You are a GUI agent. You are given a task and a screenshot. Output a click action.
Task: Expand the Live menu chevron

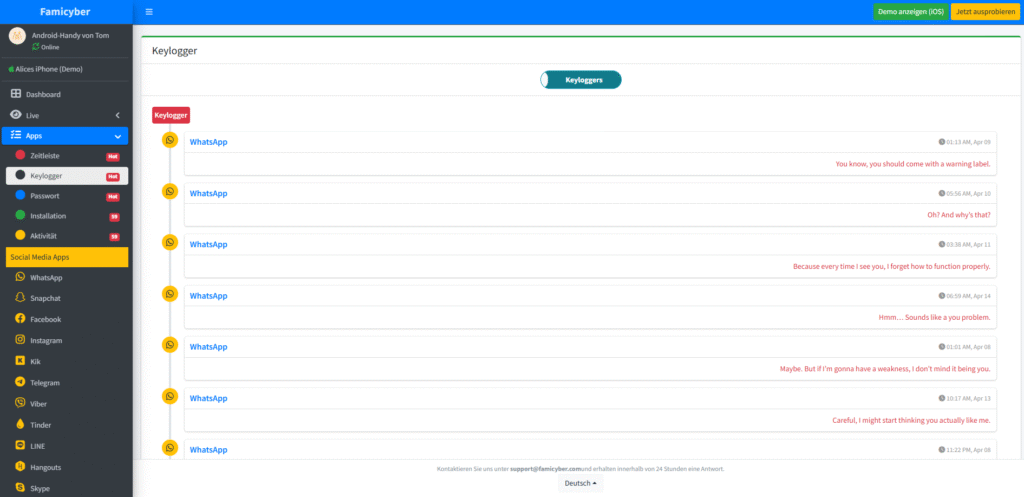(118, 115)
